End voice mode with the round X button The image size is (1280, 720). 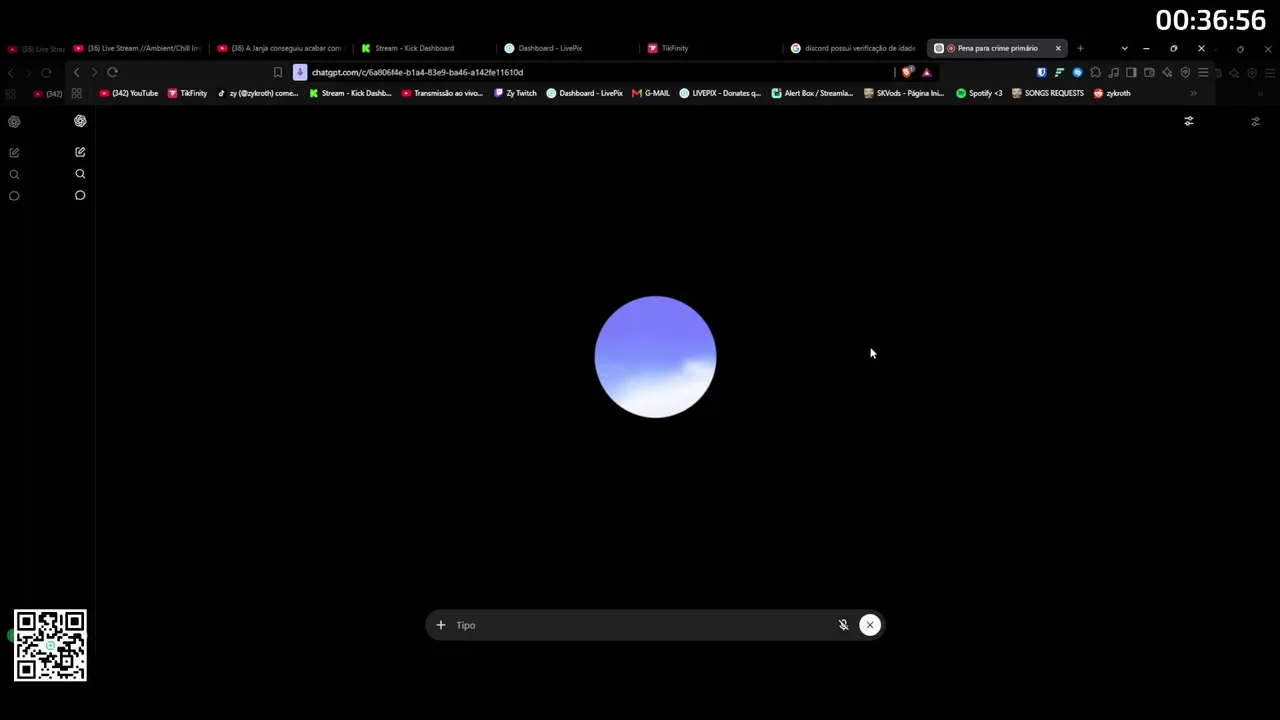tap(870, 625)
